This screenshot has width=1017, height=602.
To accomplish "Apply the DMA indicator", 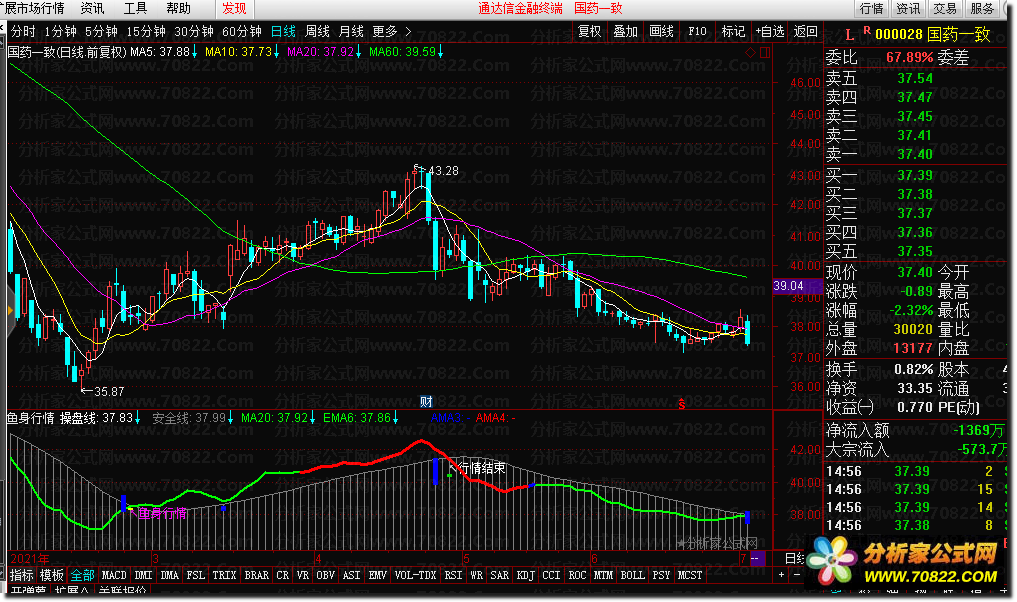I will (x=169, y=575).
